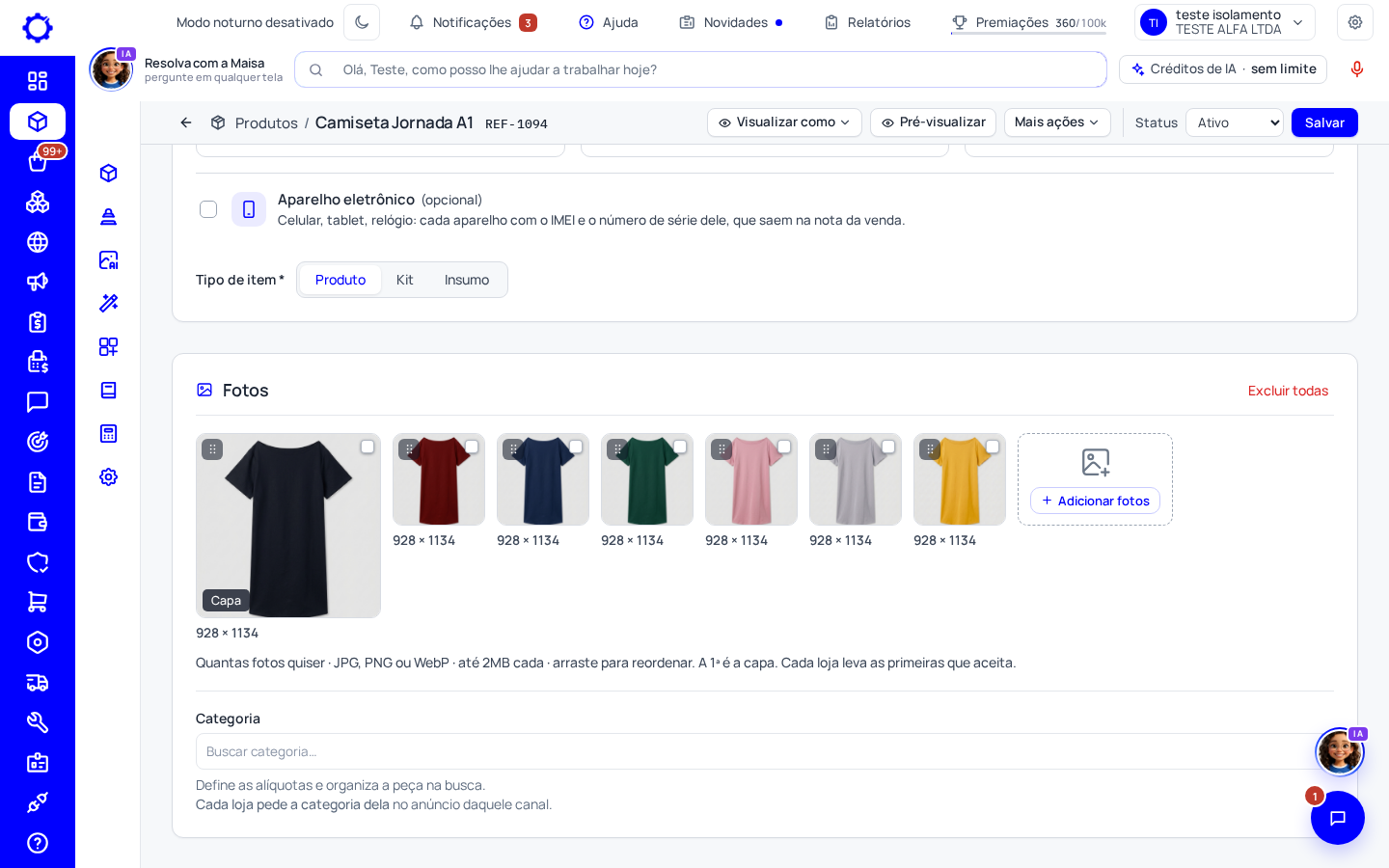Tick the checkbox on the yellow shirt photo
This screenshot has width=1389, height=868.
click(x=993, y=447)
